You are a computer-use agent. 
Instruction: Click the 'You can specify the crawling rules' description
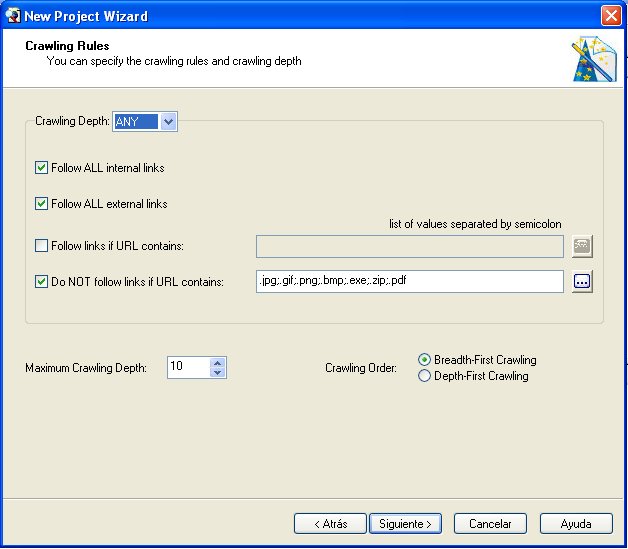click(174, 61)
